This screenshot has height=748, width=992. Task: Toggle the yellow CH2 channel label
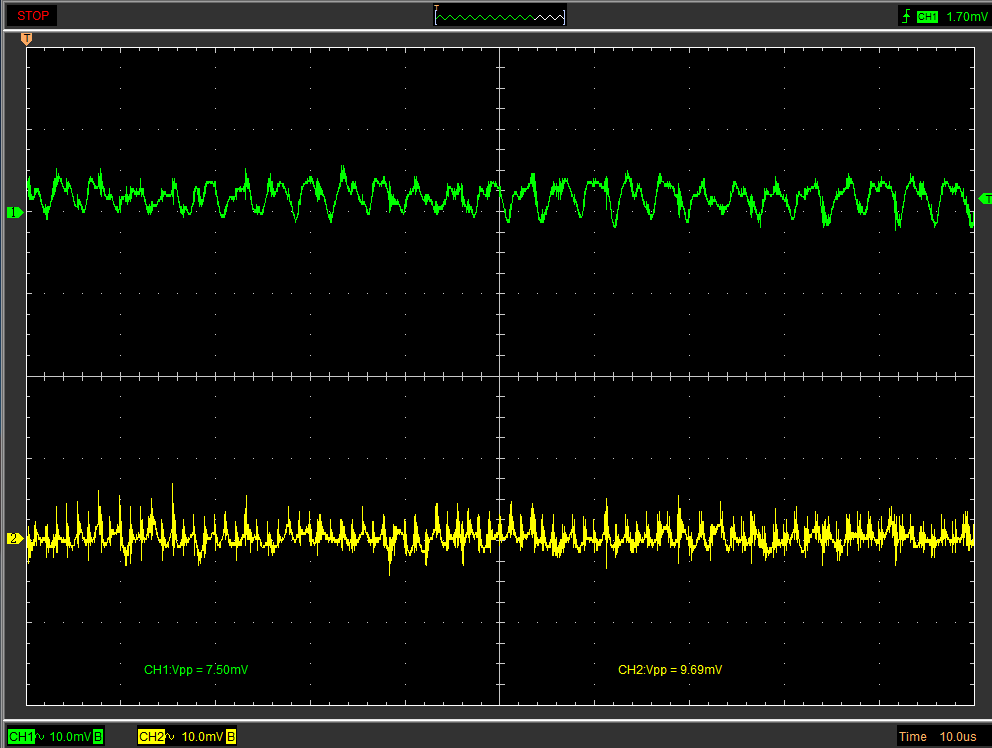pos(150,737)
